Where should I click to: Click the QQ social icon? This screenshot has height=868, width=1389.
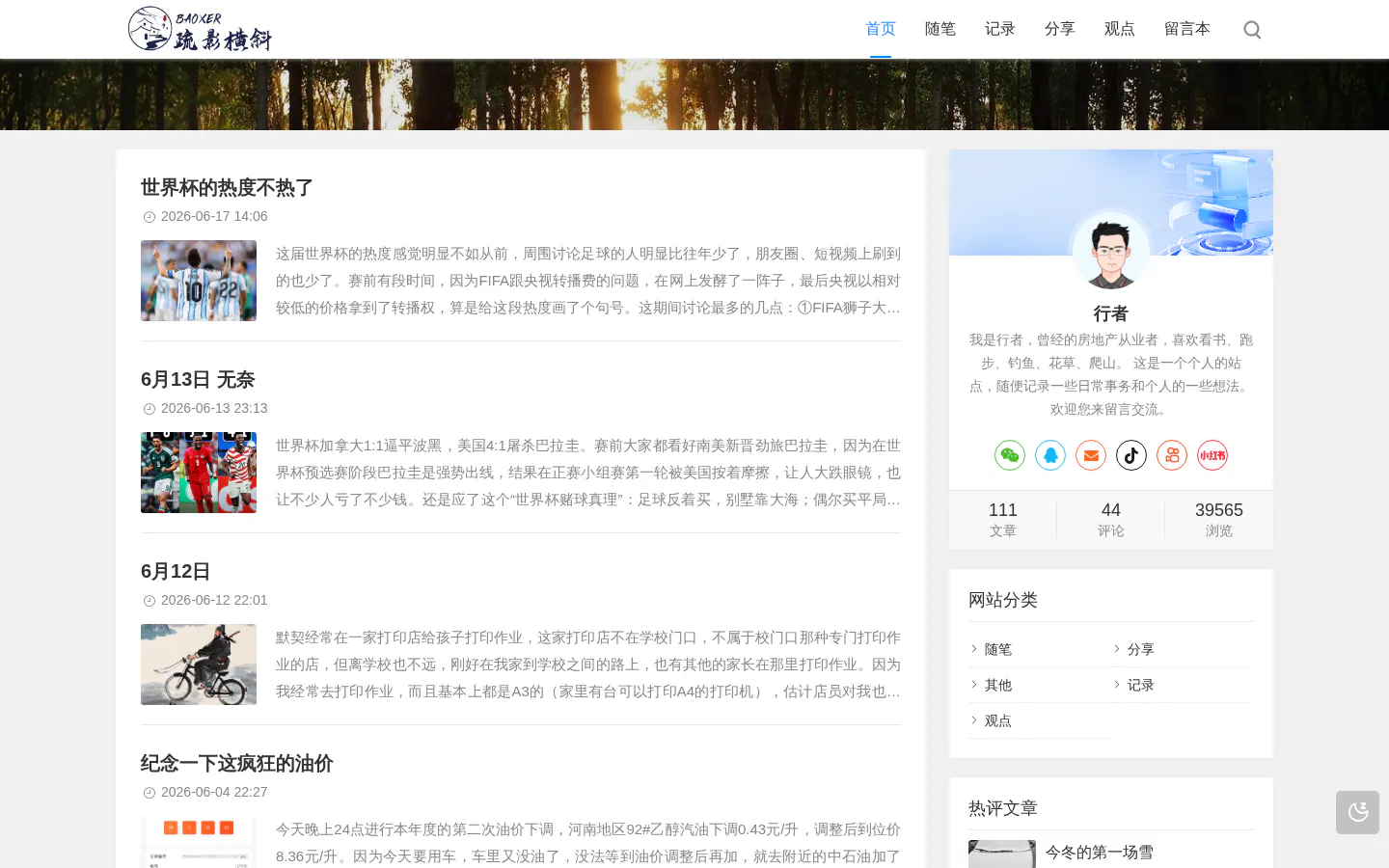(1050, 455)
